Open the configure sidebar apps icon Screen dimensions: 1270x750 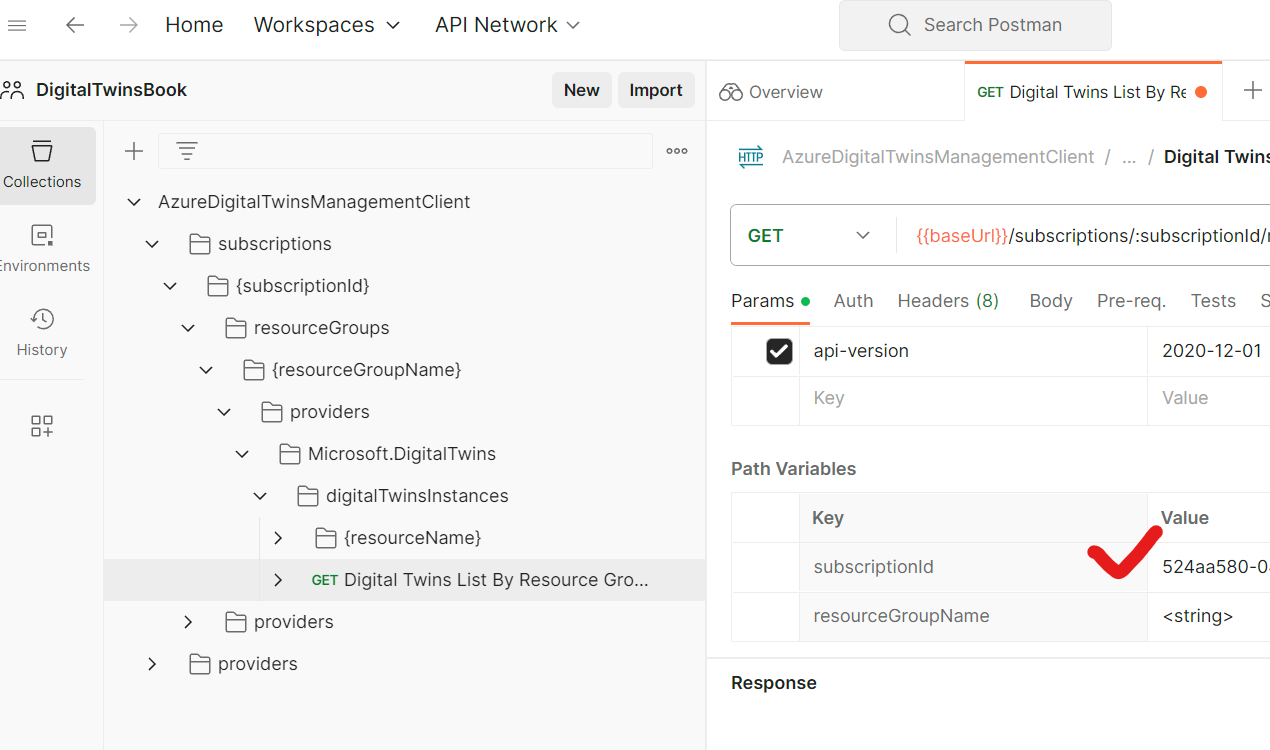(x=42, y=426)
